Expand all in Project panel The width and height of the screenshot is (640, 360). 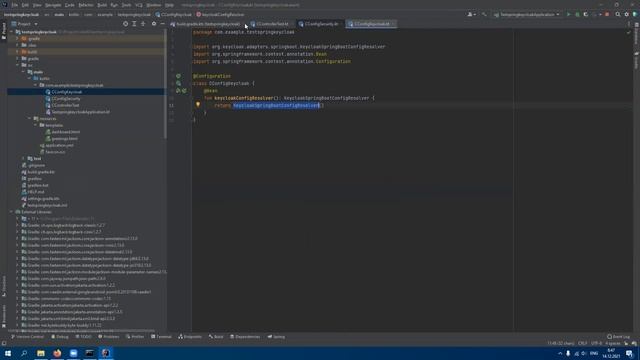click(134, 24)
